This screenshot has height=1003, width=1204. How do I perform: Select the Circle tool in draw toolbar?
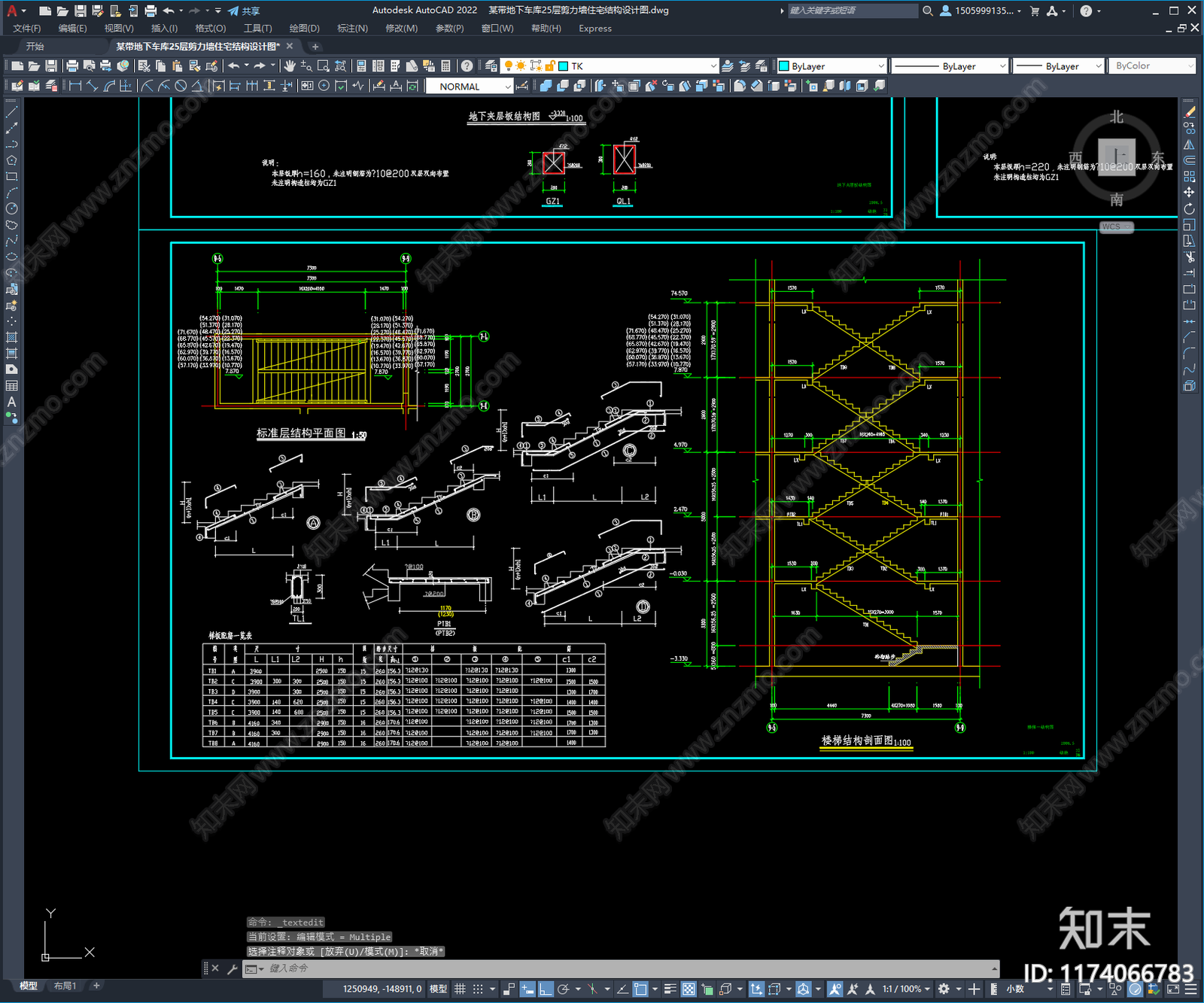(11, 208)
